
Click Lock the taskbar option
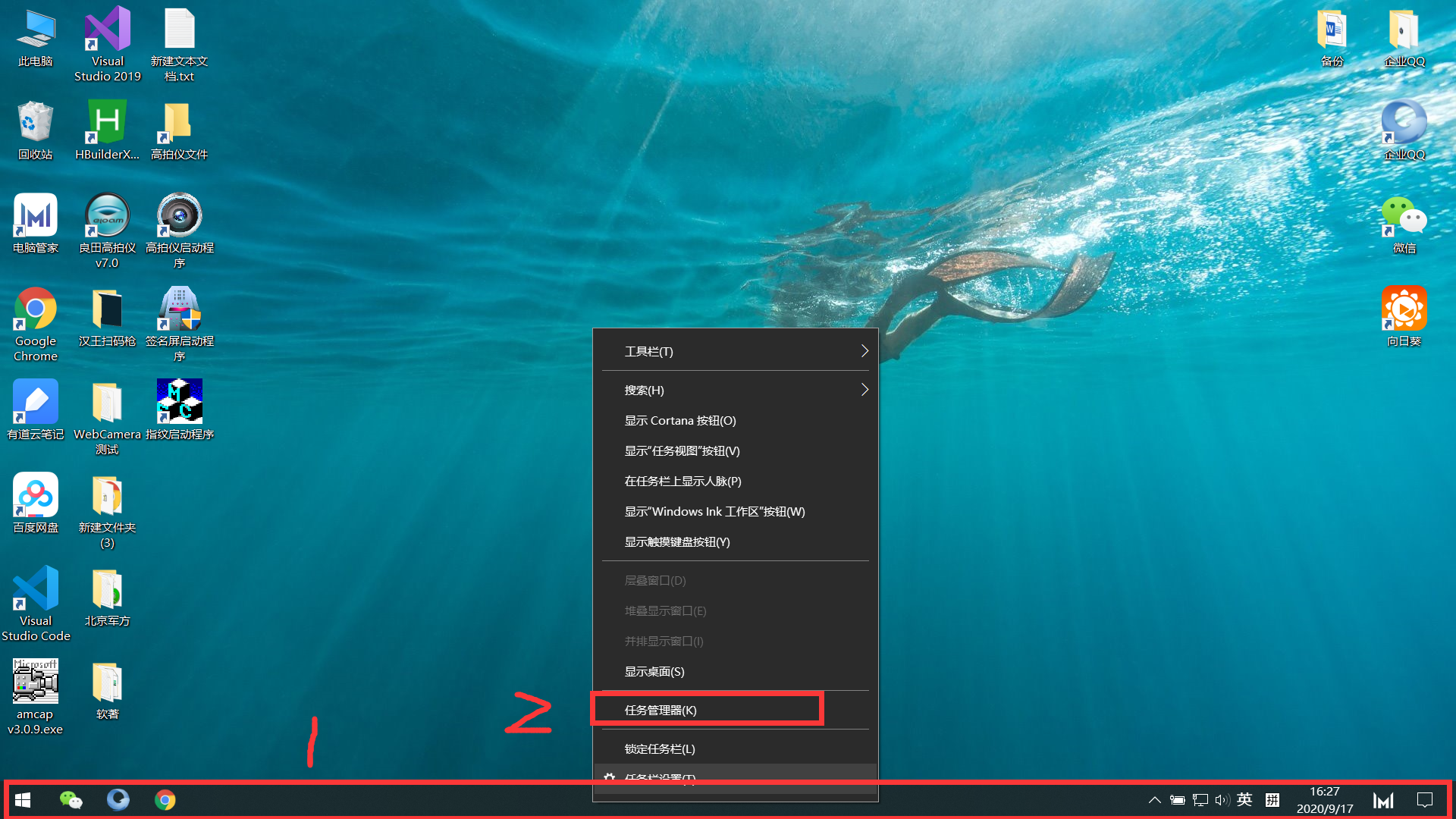click(659, 749)
